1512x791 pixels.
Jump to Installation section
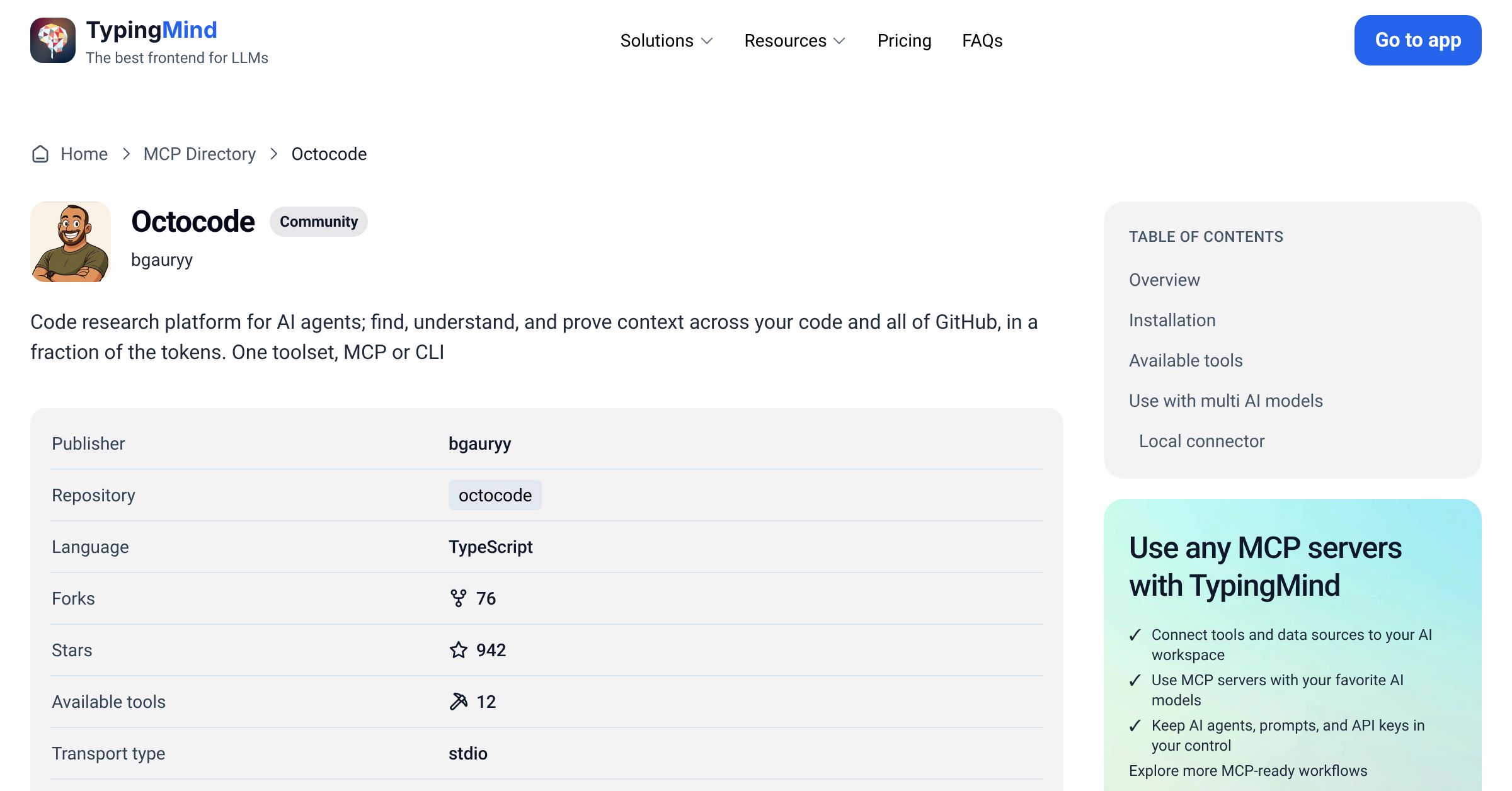click(1172, 320)
